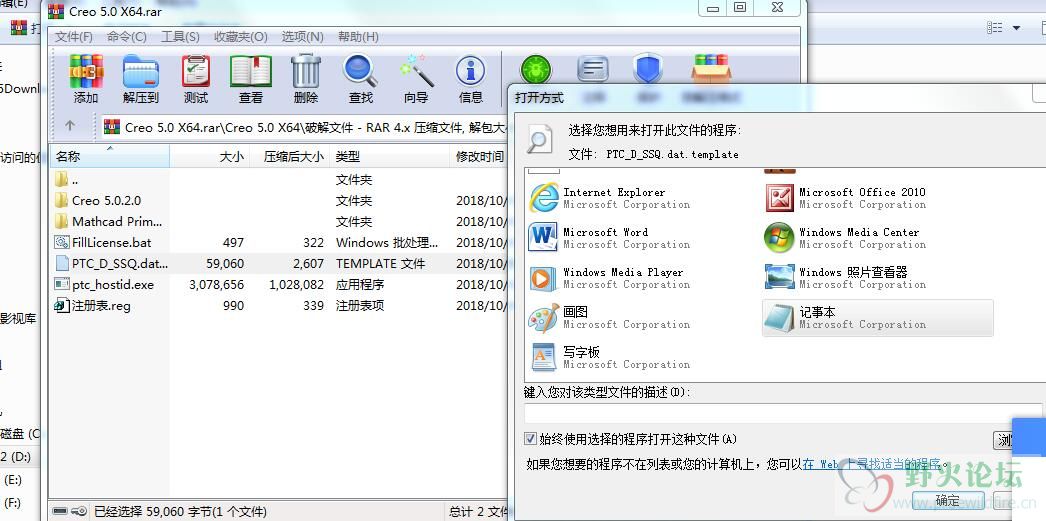Select Windows Media Center program
This screenshot has width=1046, height=521.
click(x=846, y=238)
